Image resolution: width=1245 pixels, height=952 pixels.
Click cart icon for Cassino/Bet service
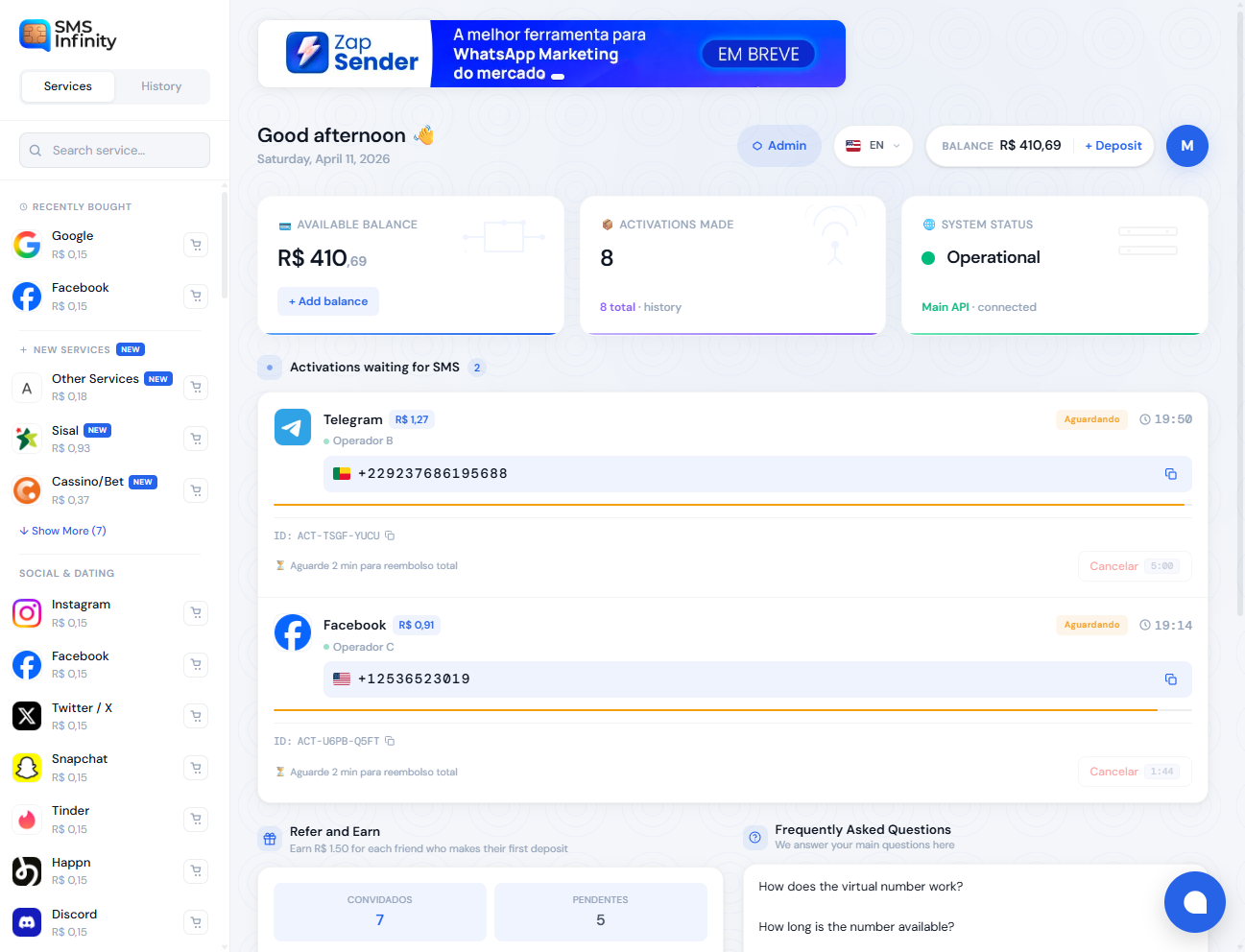click(x=196, y=490)
